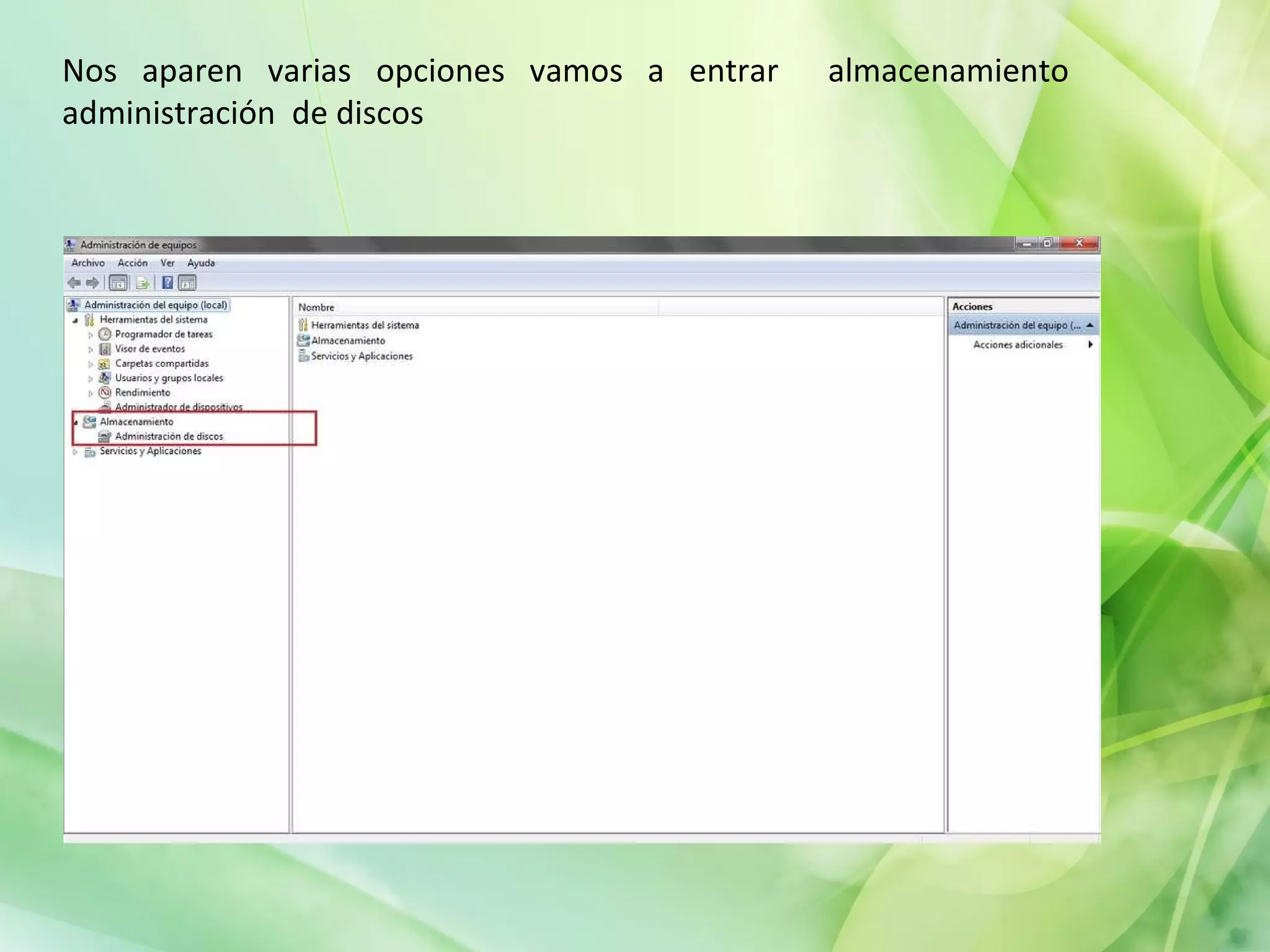Screen dimensions: 1270x952
Task: Select Programador de tareas in tree
Action: click(x=163, y=334)
